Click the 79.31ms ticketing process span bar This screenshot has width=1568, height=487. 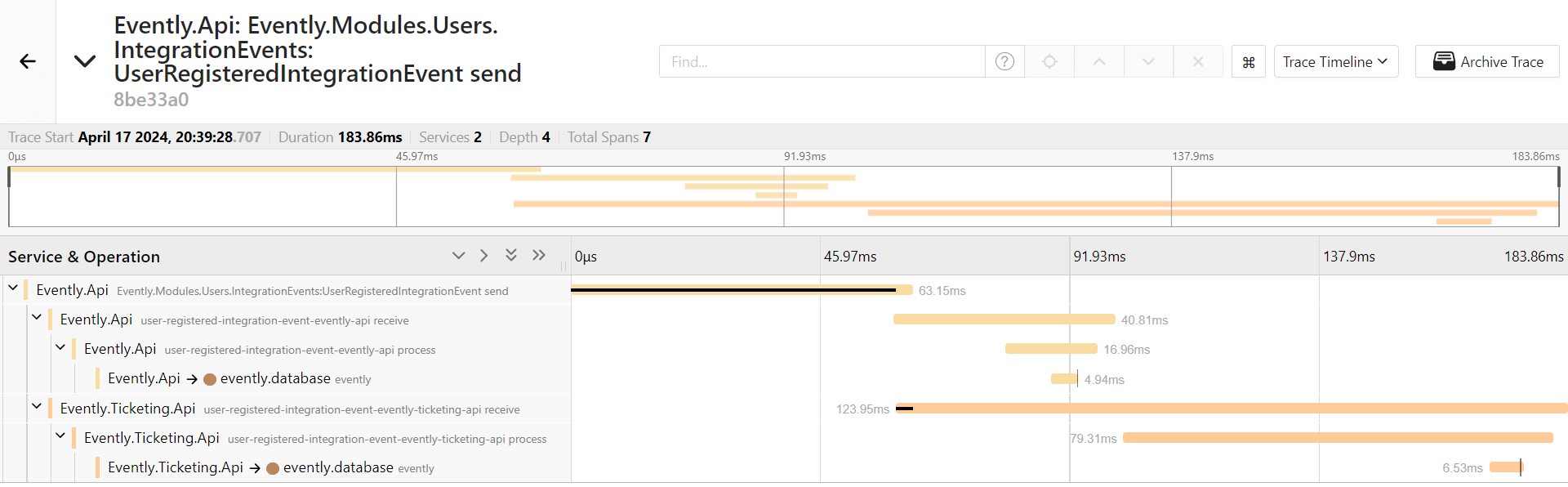point(1337,438)
